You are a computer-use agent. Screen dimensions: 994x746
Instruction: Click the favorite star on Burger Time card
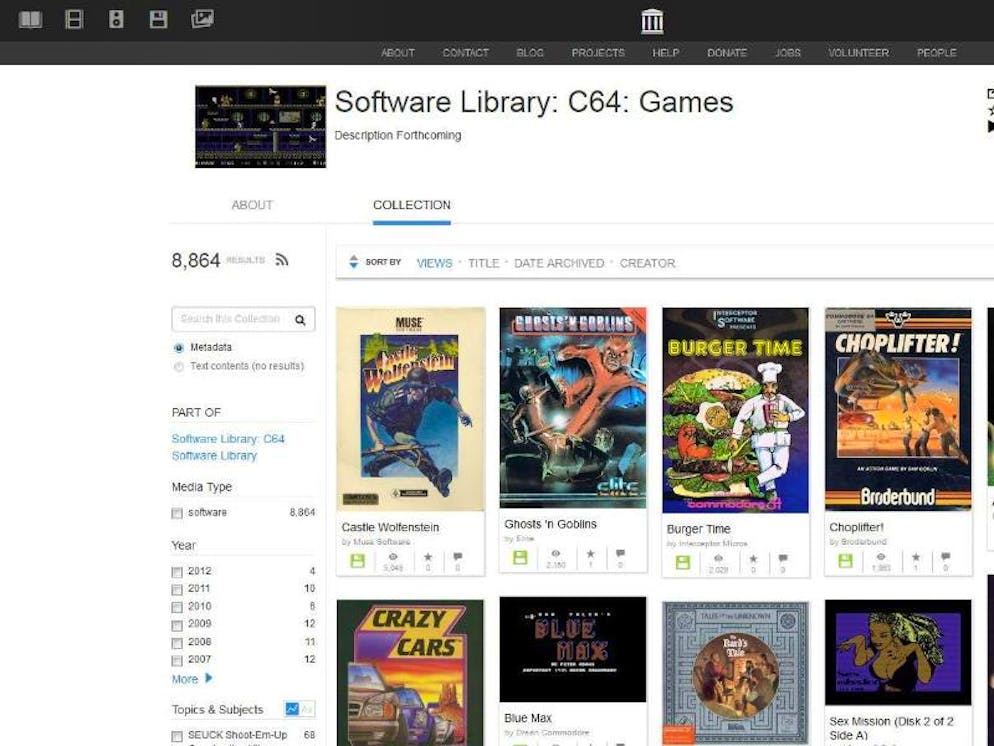pyautogui.click(x=753, y=559)
